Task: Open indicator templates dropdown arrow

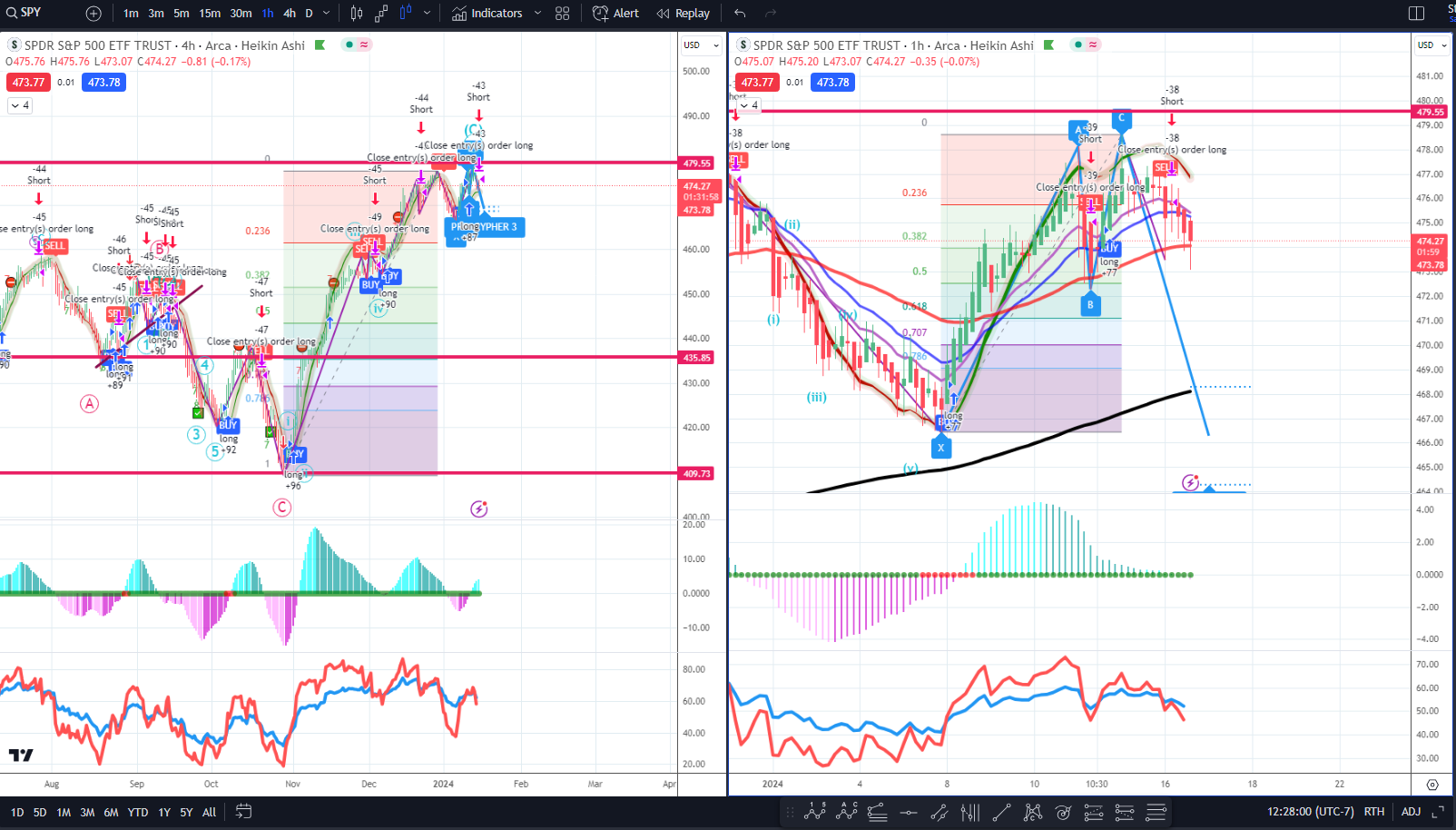Action: click(537, 13)
